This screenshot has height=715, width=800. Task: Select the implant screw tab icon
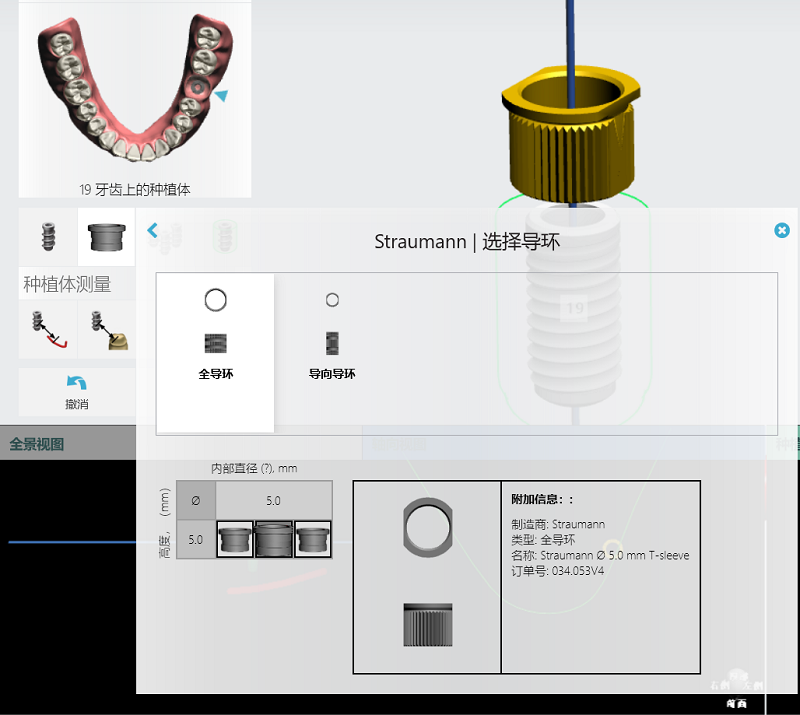coord(48,237)
